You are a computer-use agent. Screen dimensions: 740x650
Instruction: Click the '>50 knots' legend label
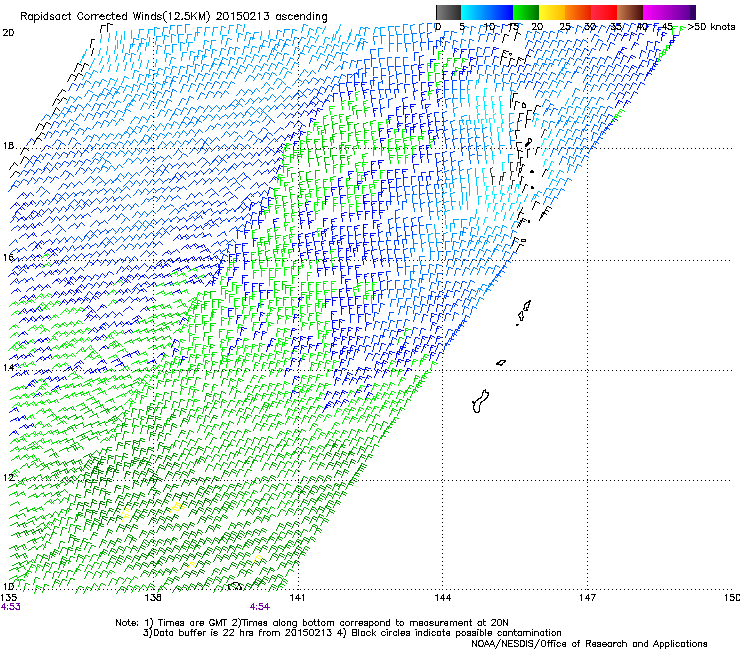pos(711,27)
